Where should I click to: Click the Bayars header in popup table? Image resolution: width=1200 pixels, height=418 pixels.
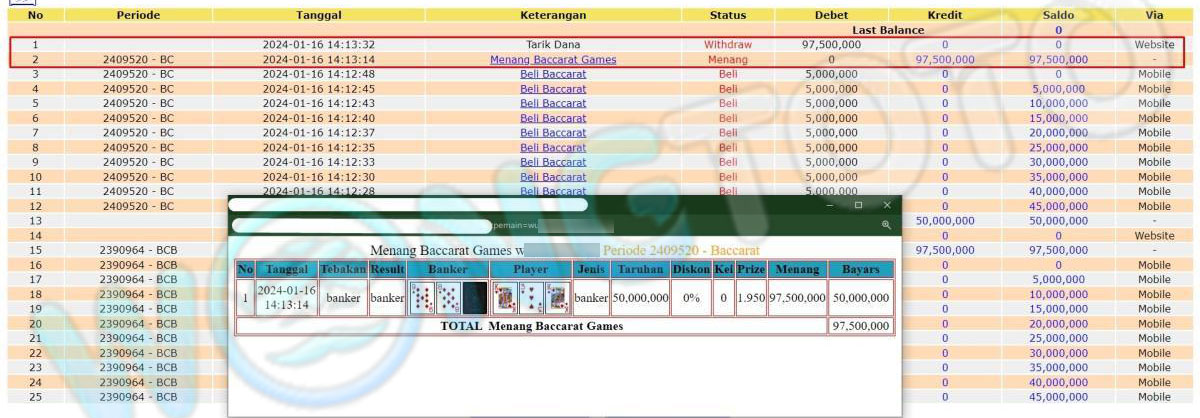pyautogui.click(x=860, y=270)
